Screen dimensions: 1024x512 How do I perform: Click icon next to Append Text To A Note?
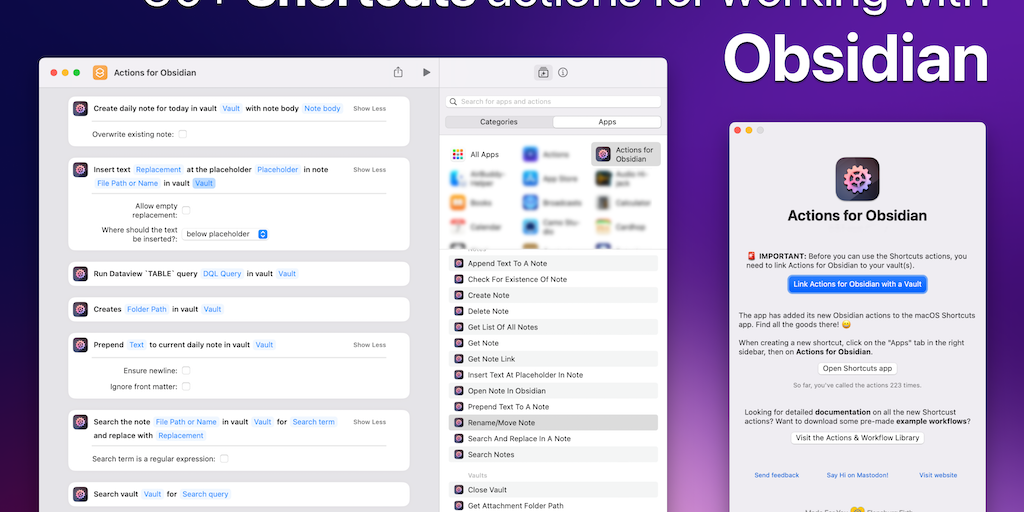coord(459,263)
